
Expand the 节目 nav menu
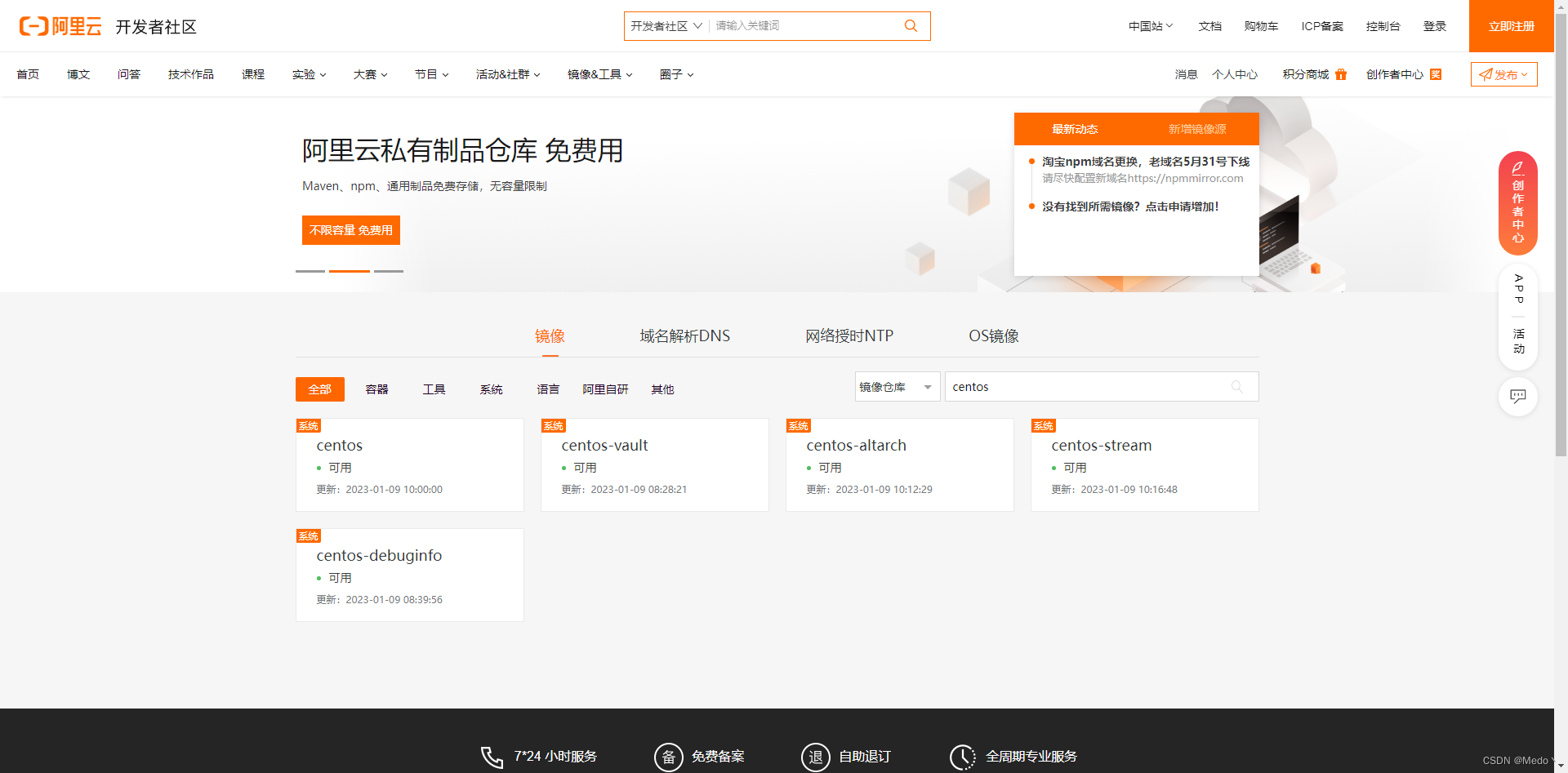(x=432, y=74)
